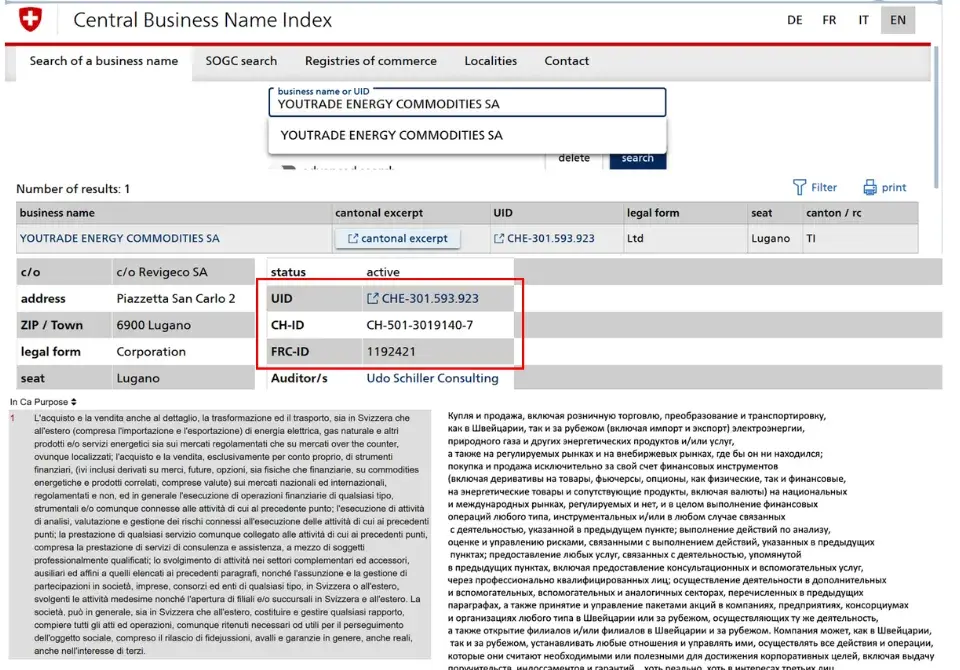Open CHE-301.593.923 link in results row
Image resolution: width=960 pixels, height=670 pixels.
tap(550, 238)
